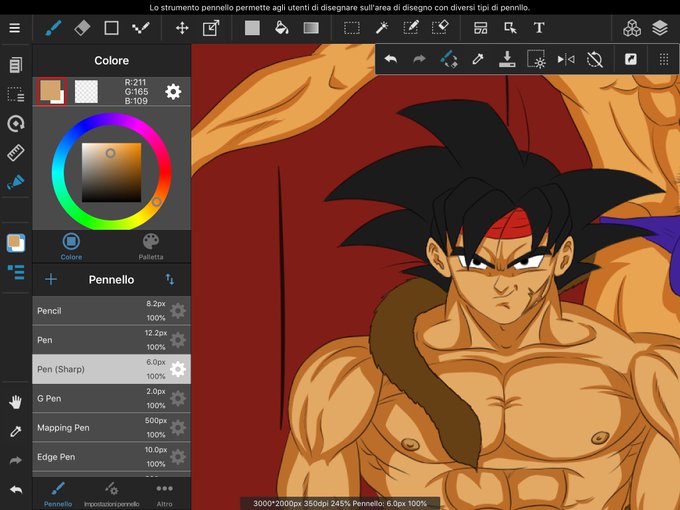Select the Gradient tool
This screenshot has height=510, width=680.
click(311, 28)
